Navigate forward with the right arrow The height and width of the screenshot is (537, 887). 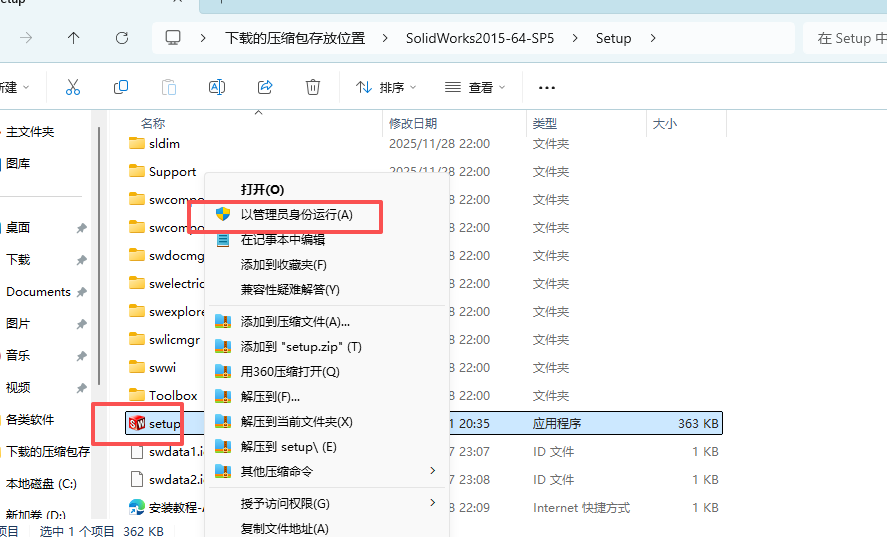click(26, 38)
